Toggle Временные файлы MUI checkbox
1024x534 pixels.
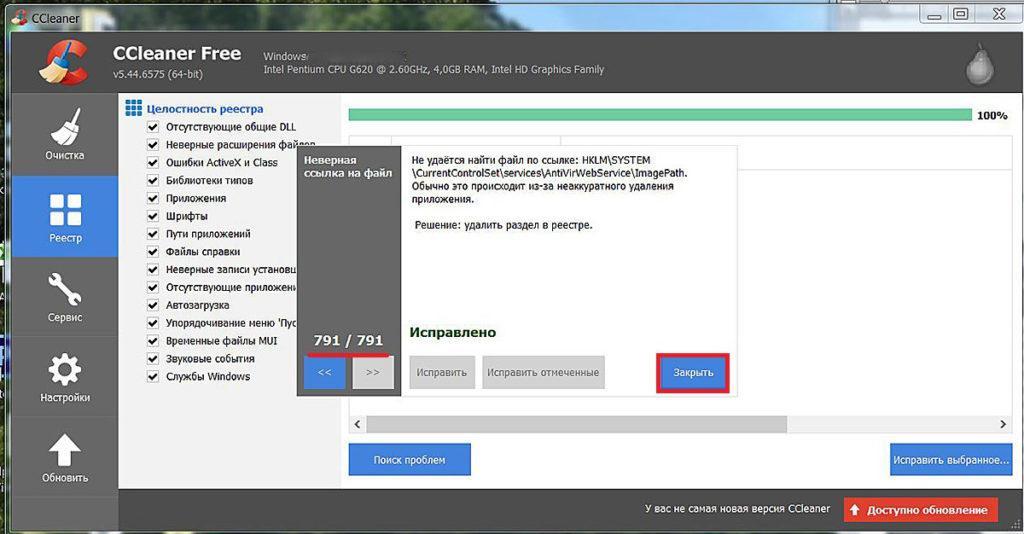(x=153, y=341)
